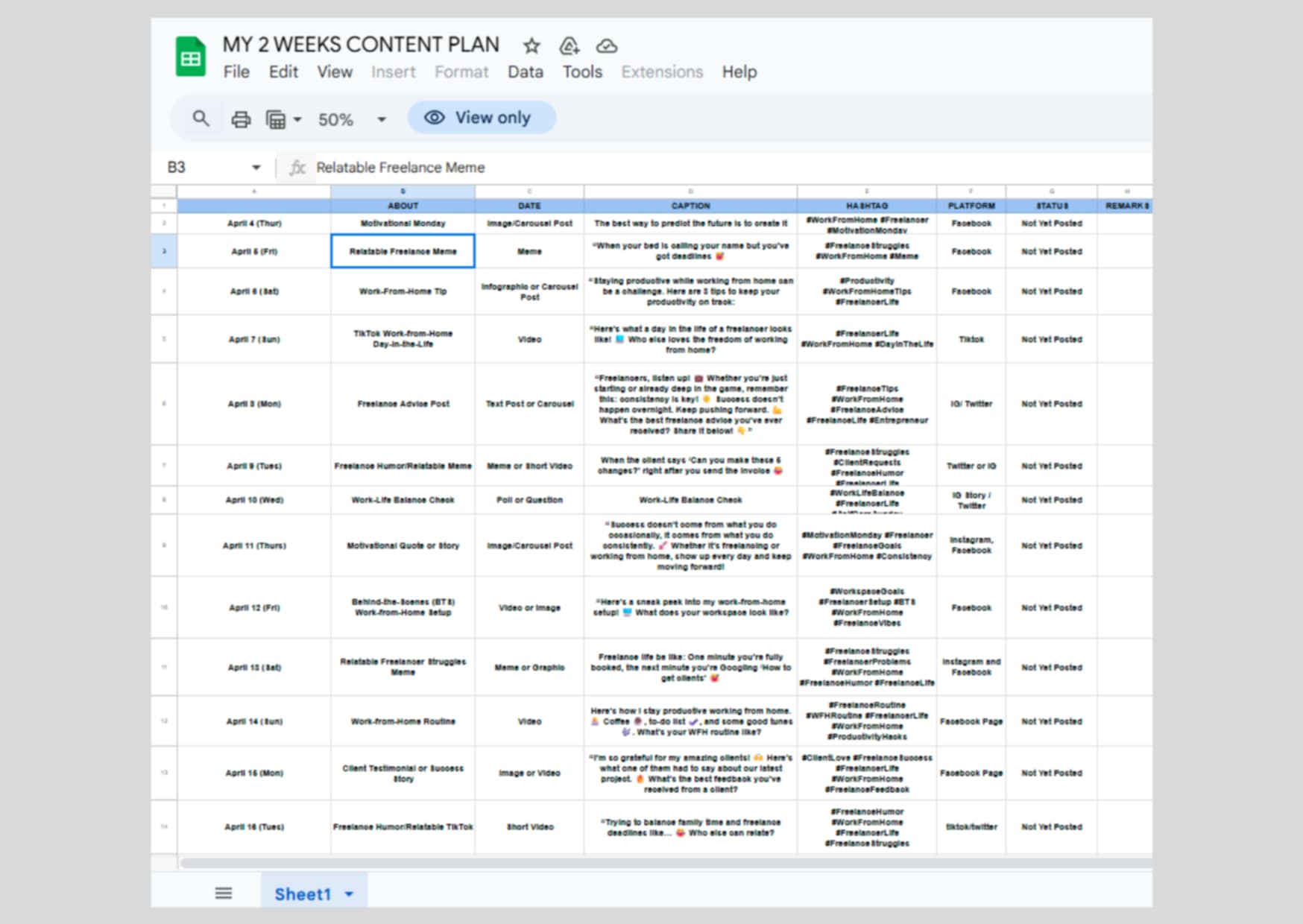Image resolution: width=1303 pixels, height=924 pixels.
Task: Open the name box dropdown arrow
Action: [x=256, y=168]
